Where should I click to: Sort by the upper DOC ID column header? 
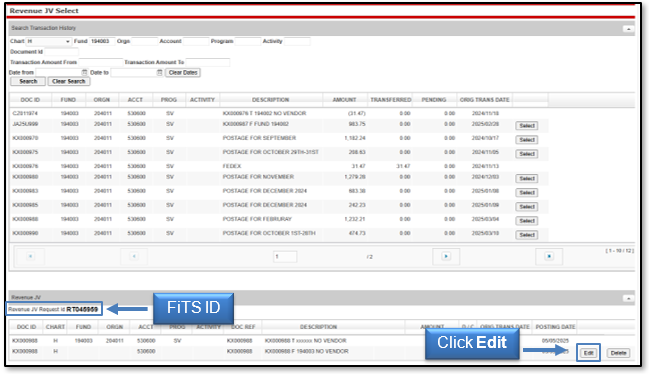(30, 100)
